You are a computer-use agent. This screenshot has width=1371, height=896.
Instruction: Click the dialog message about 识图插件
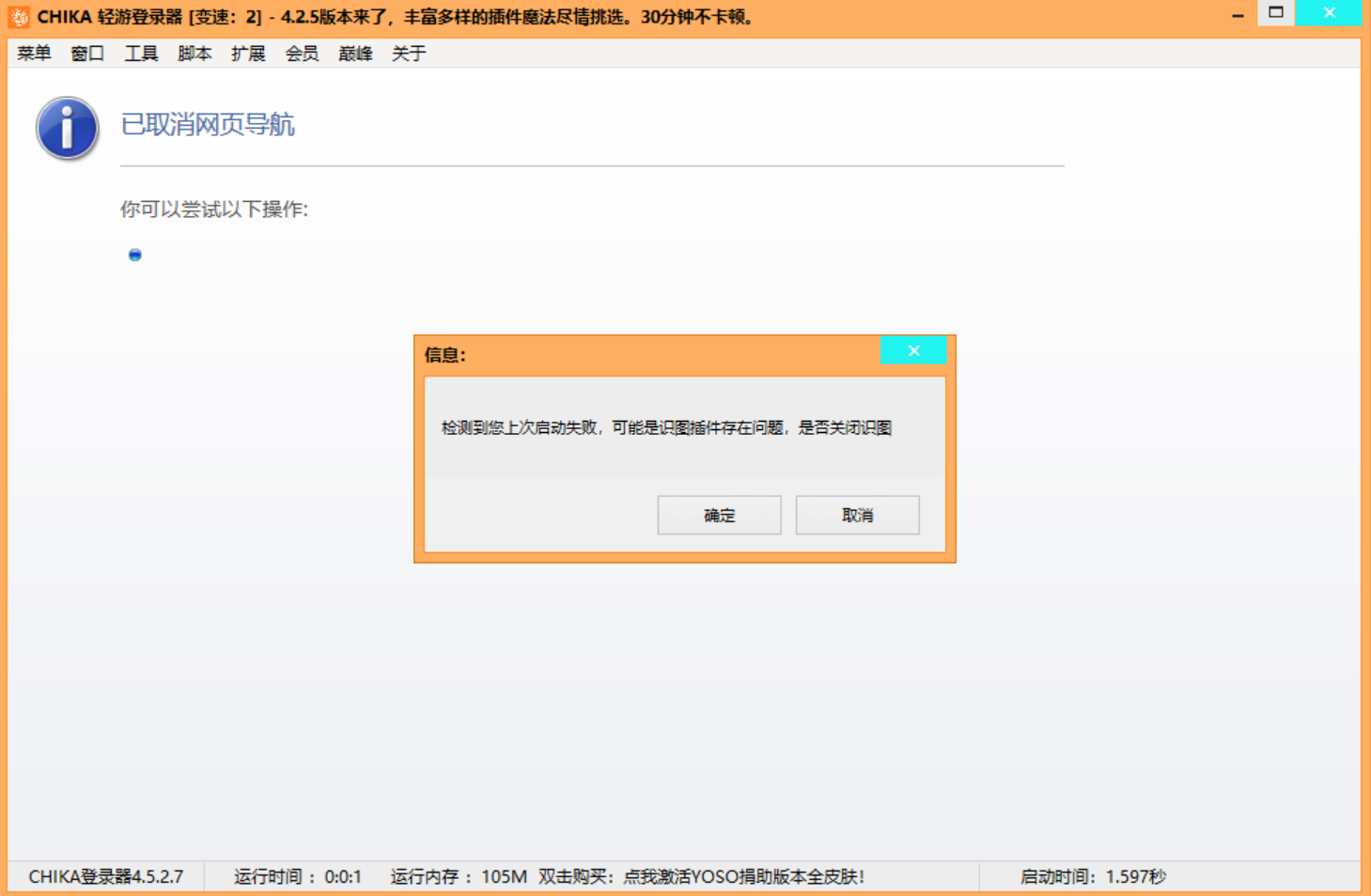666,427
